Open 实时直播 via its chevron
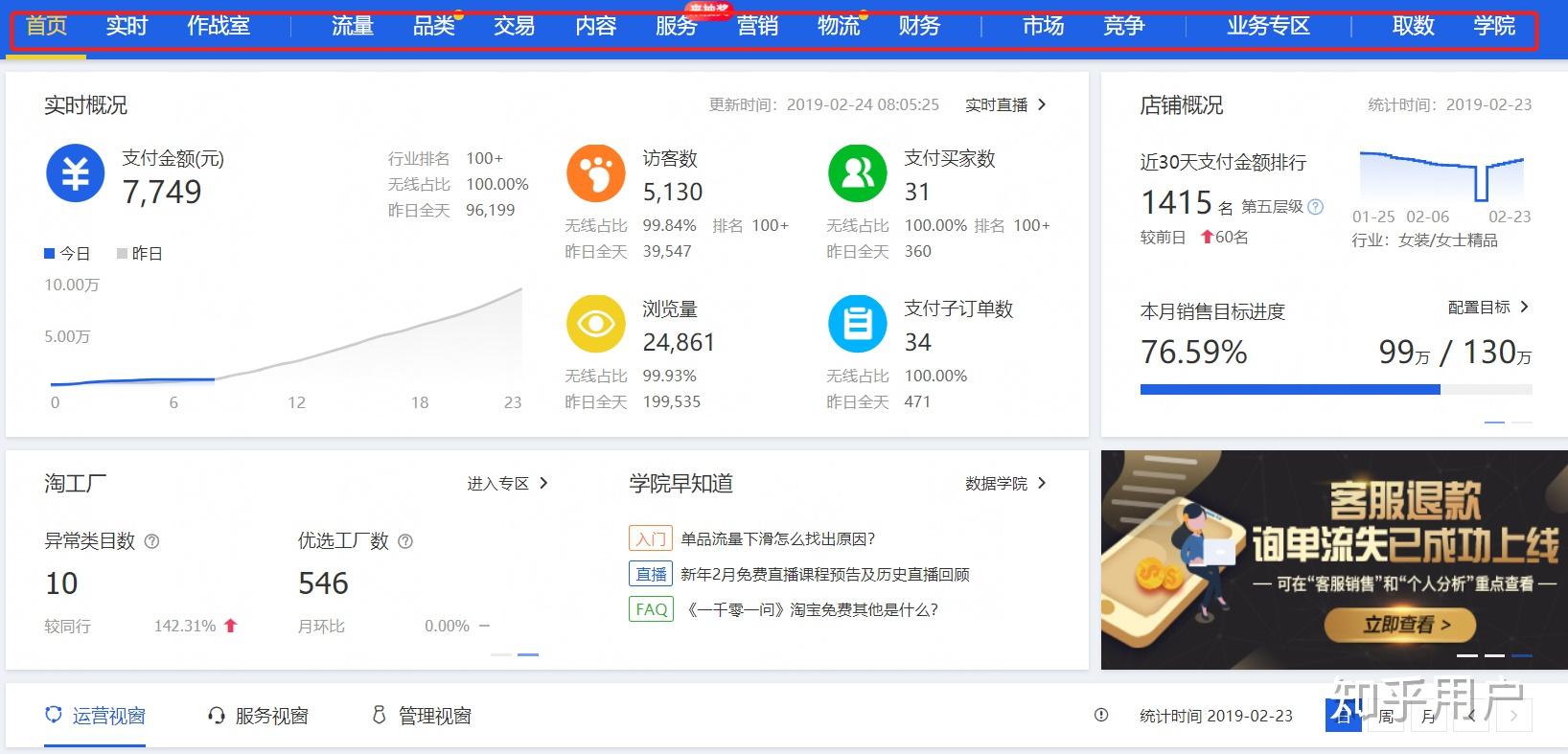This screenshot has height=754, width=1568. pos(1043,104)
